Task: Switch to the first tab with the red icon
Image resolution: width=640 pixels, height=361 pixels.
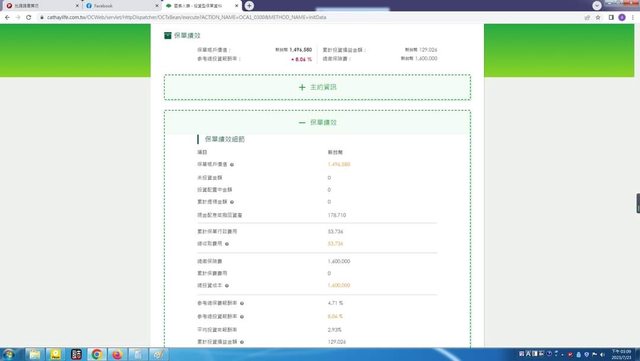Action: 41,6
